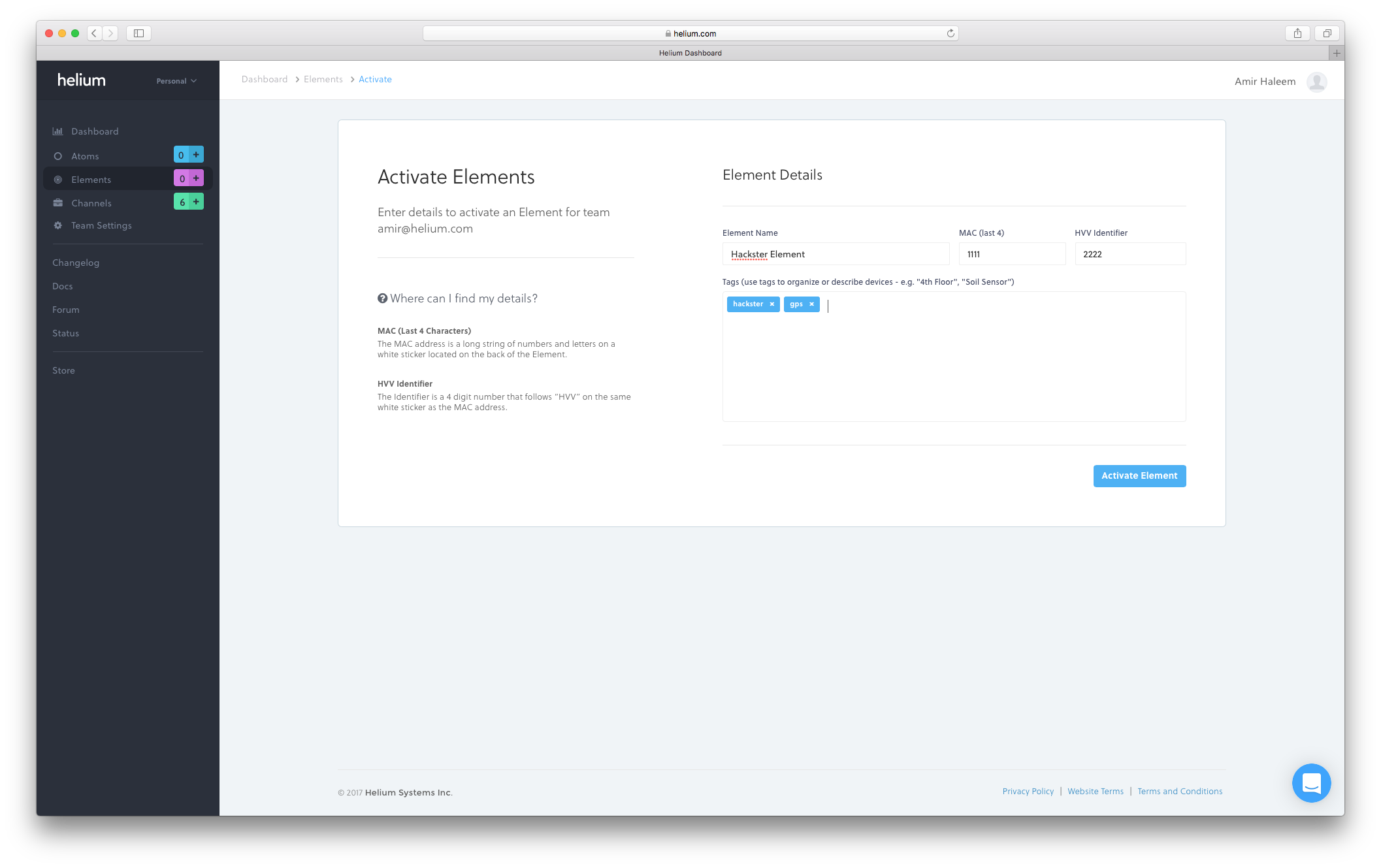Viewport: 1381px width, 868px height.
Task: Go to Dashboard in the sidebar
Action: 95,131
